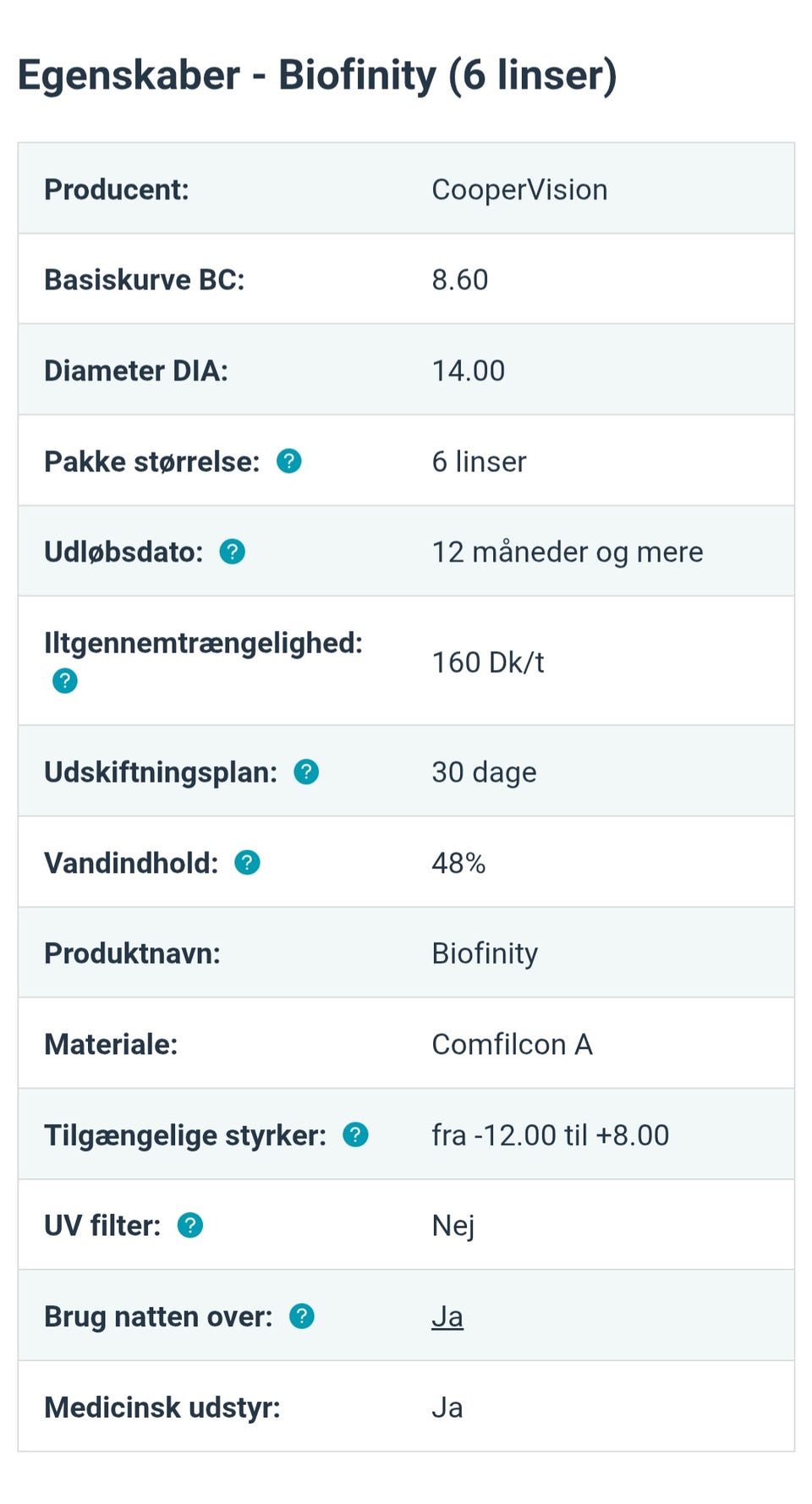Screen dimensions: 812x1504
Task: Show help for Iltgennemtrængelighed
Action: pos(65,680)
